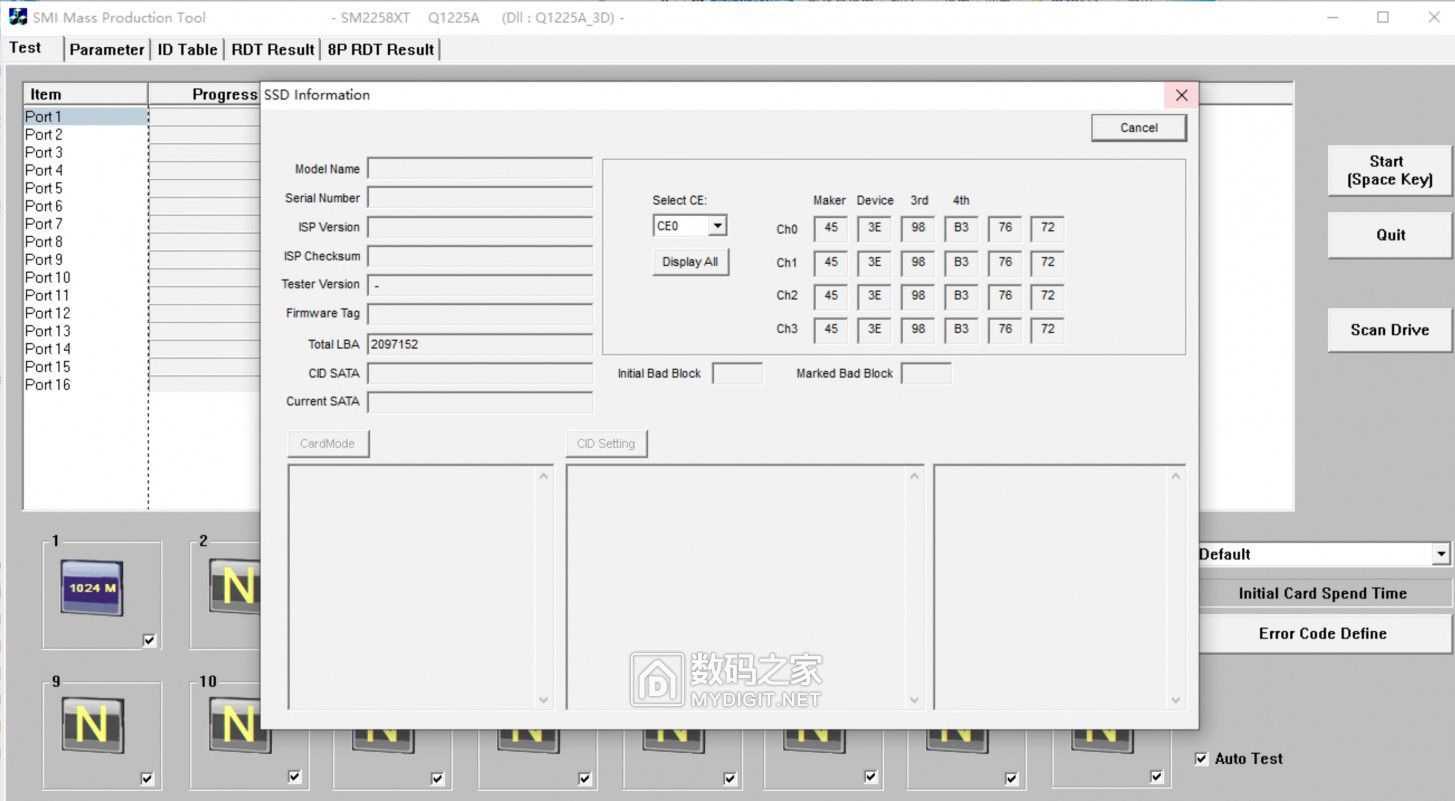Viewport: 1455px width, 801px height.
Task: Toggle the checkbox for slot 10
Action: tap(294, 776)
